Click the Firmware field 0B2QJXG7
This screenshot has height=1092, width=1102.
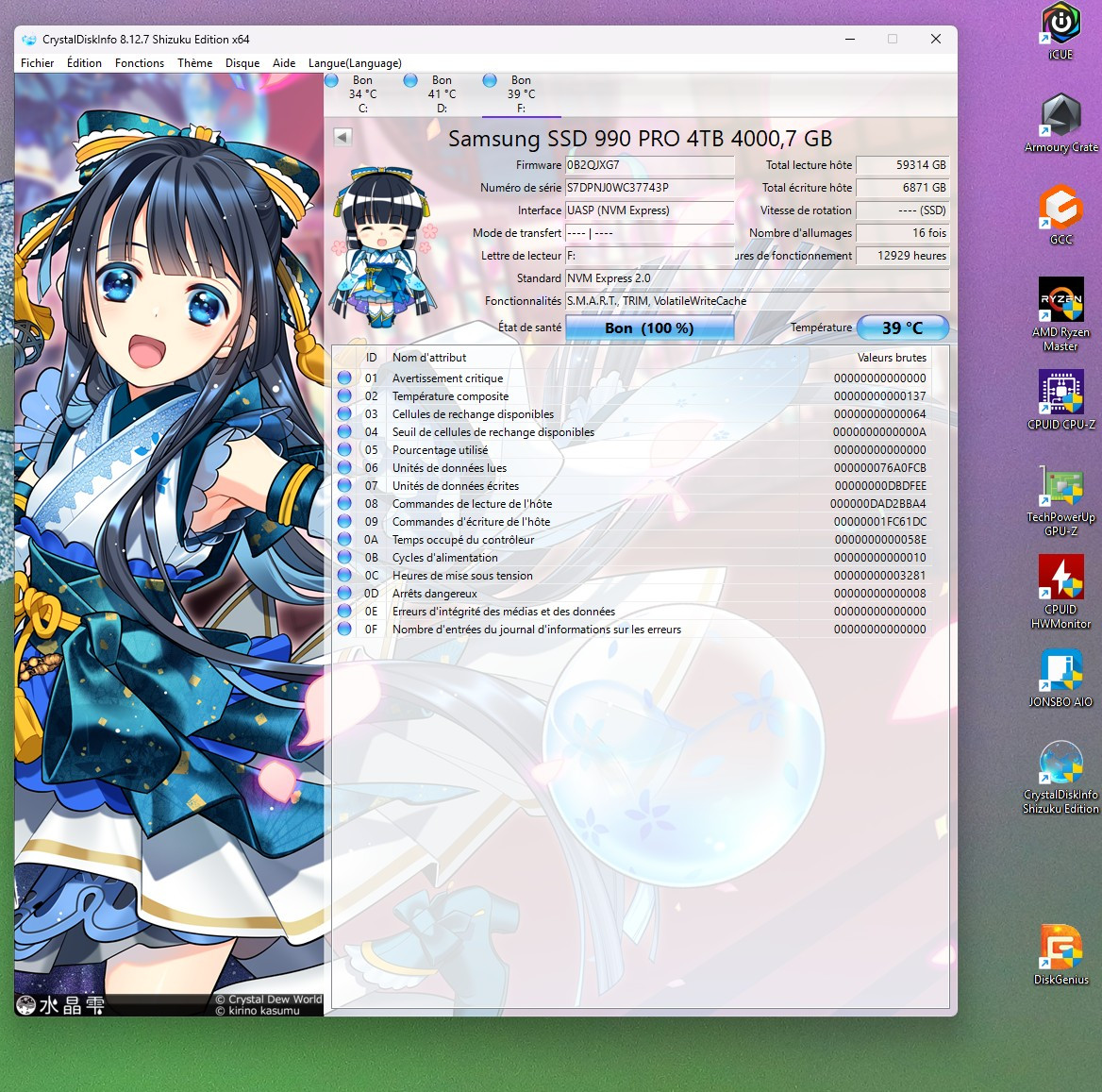[x=649, y=165]
